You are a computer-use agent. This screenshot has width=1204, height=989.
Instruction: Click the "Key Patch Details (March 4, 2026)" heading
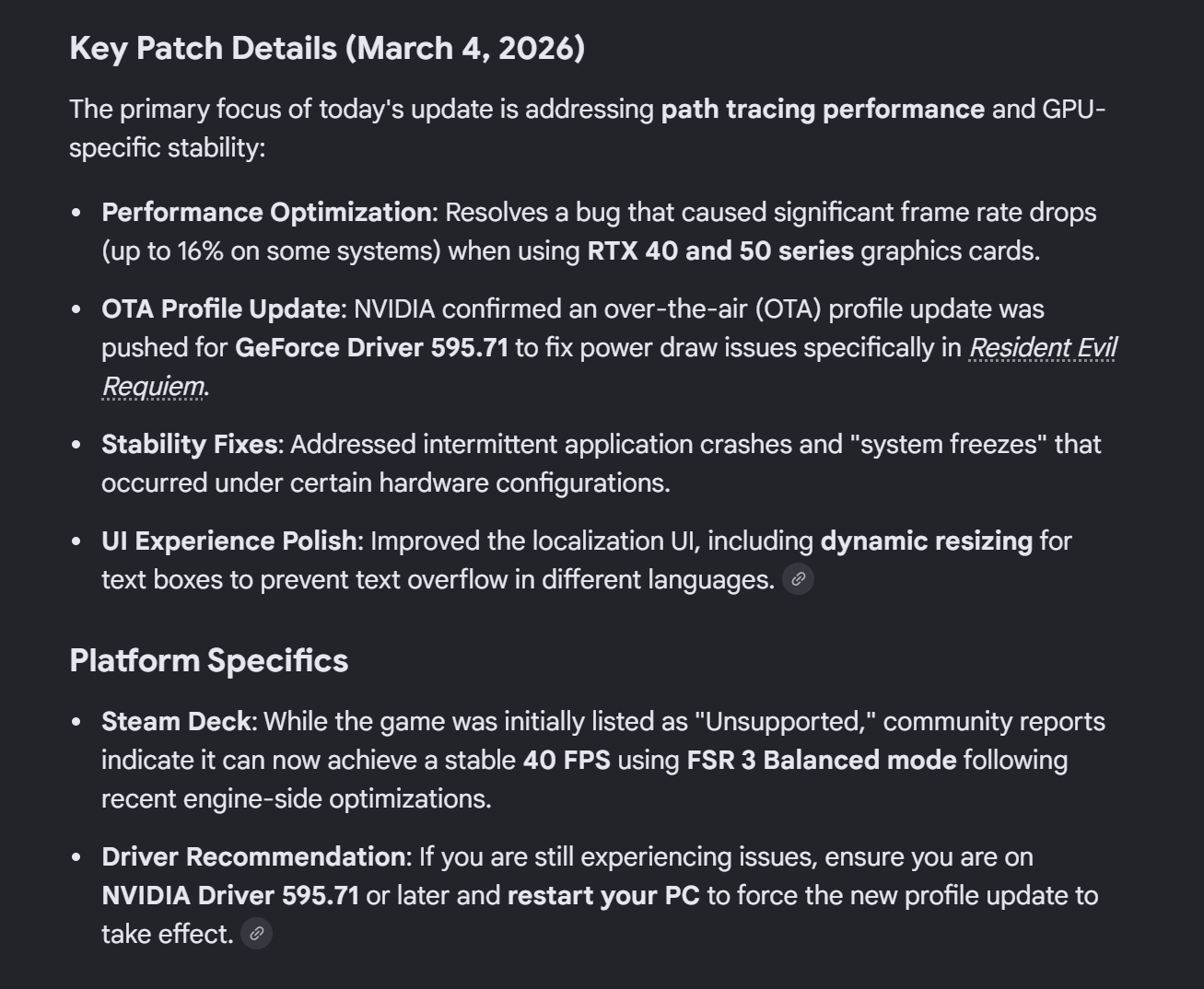(x=327, y=48)
